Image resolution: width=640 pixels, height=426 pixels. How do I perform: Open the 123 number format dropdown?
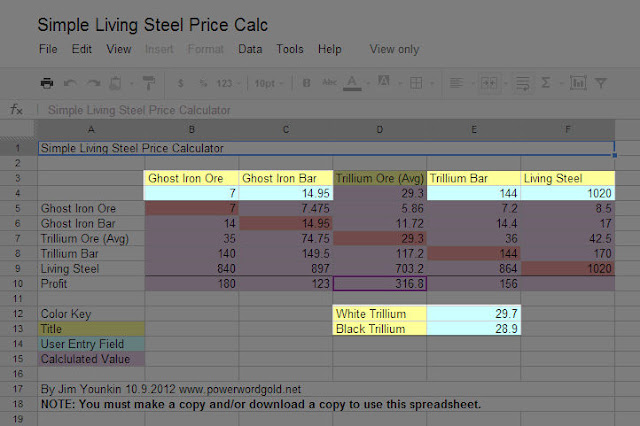point(228,83)
